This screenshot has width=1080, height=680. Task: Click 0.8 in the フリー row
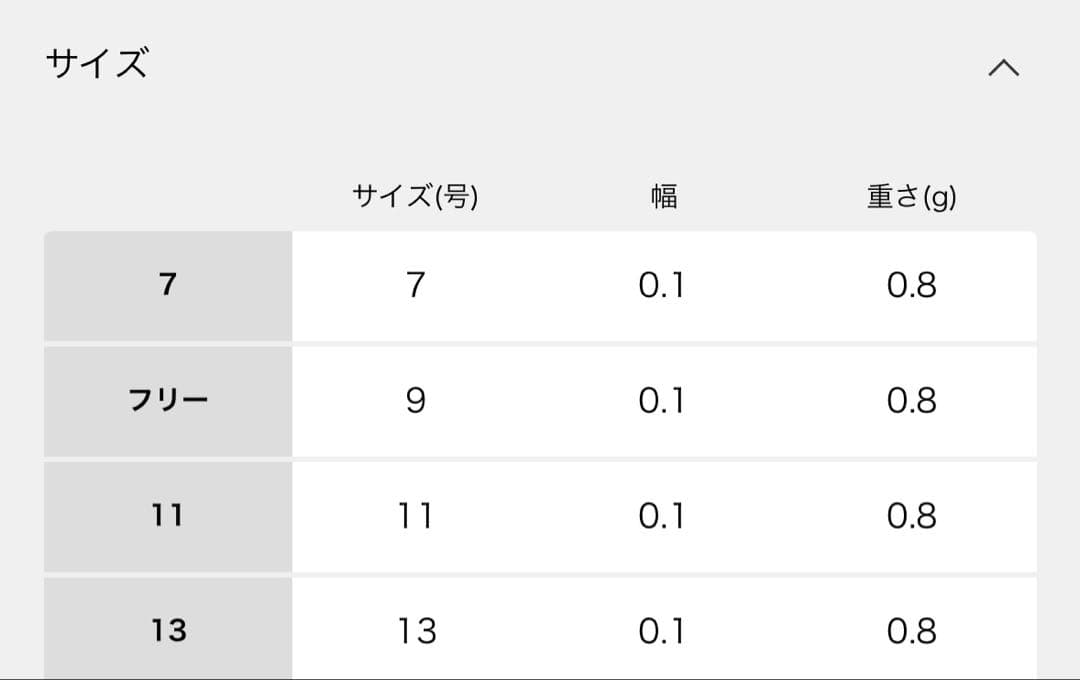tap(910, 401)
